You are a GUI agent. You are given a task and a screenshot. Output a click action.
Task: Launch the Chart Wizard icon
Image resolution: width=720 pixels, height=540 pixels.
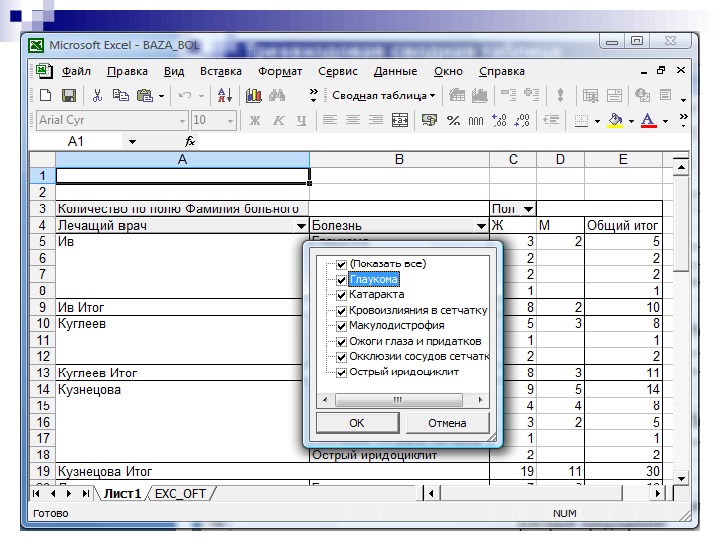click(253, 96)
